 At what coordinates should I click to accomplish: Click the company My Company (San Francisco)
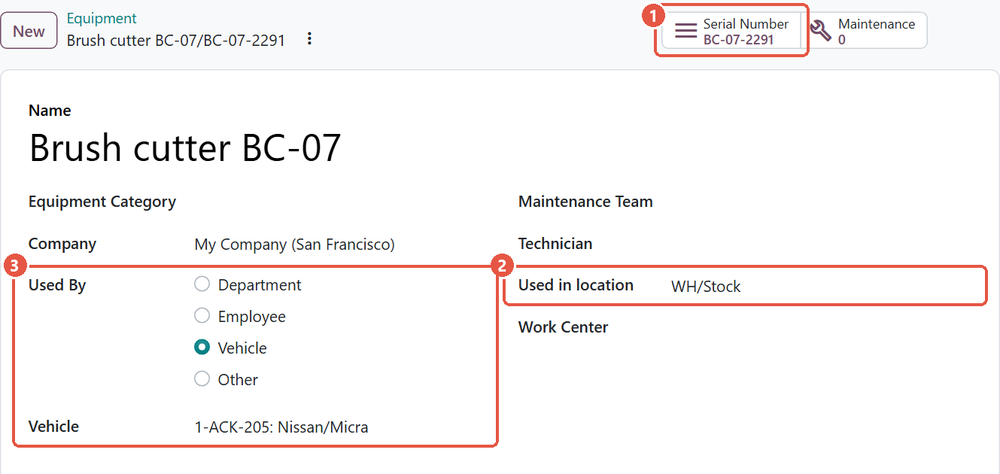point(295,244)
